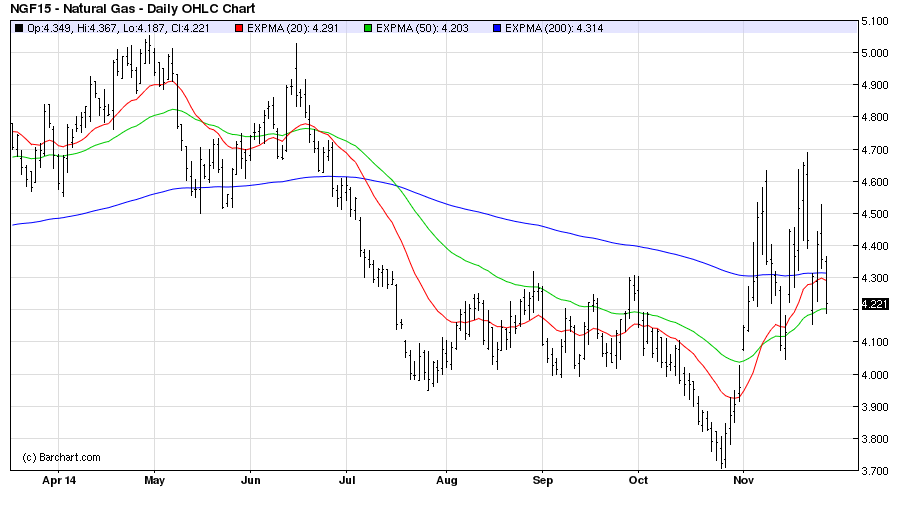The image size is (900, 511).
Task: Click the Aug label on the time axis
Action: [446, 481]
